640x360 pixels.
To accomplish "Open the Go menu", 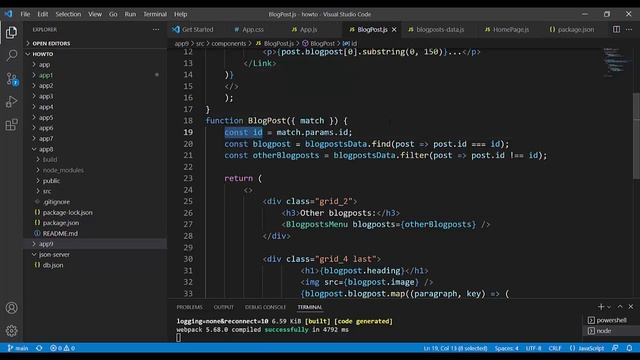I will pyautogui.click(x=113, y=14).
